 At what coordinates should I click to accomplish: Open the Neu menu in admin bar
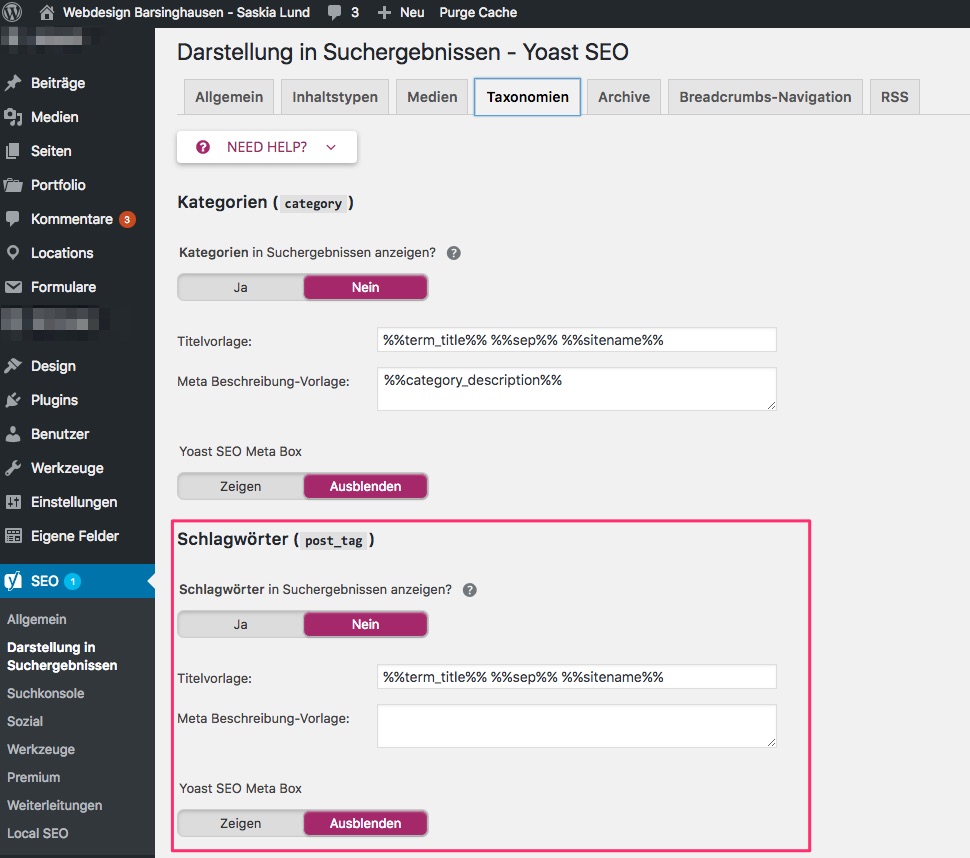click(x=401, y=13)
